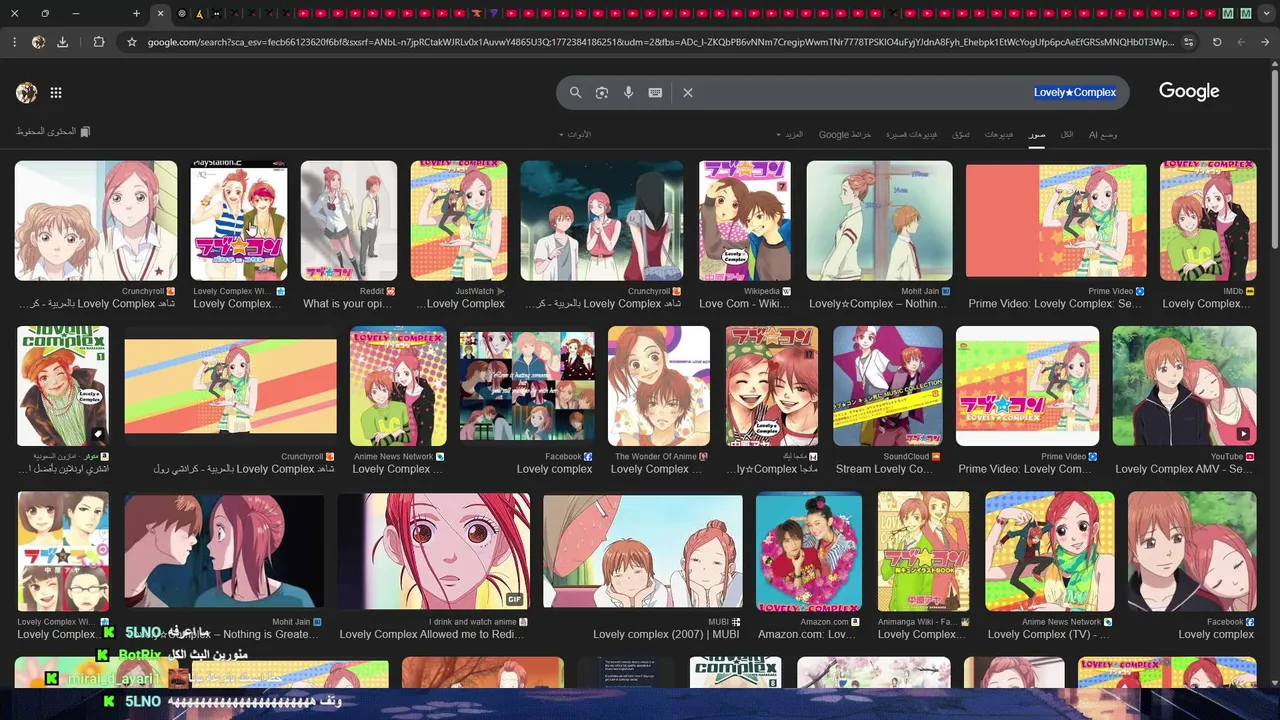Open Anime News Network Lovely Complex (TV) thumbnail
The width and height of the screenshot is (1280, 720).
pos(1049,551)
